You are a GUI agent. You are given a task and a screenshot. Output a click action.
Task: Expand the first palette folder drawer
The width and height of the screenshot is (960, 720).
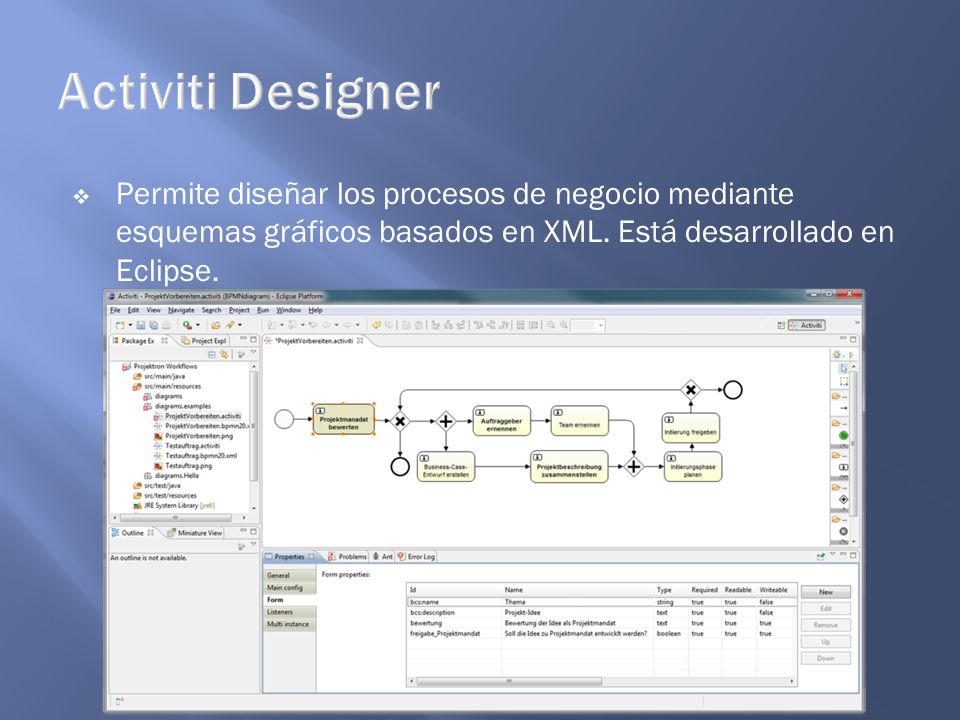[838, 396]
